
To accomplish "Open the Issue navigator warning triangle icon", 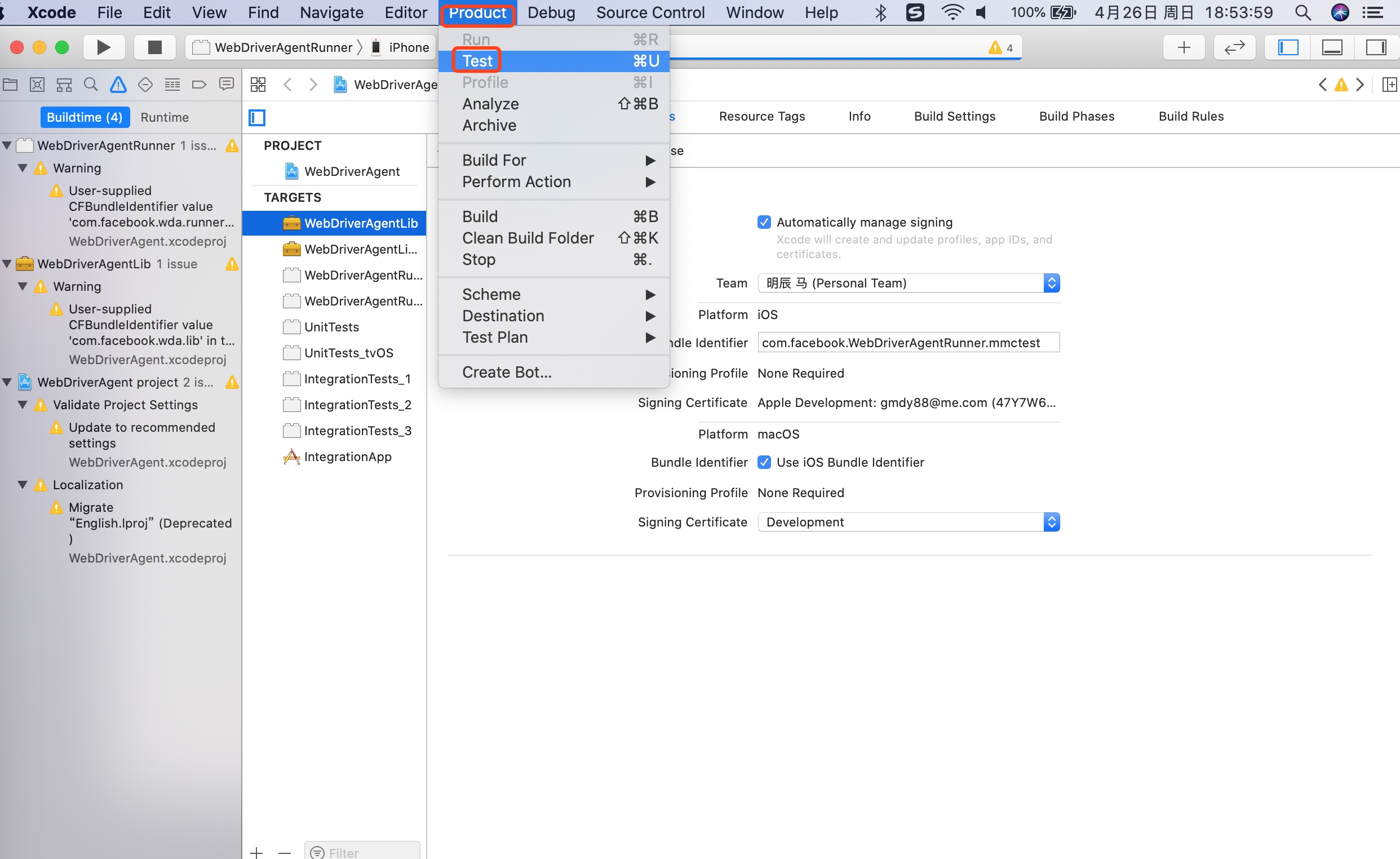I will coord(118,85).
